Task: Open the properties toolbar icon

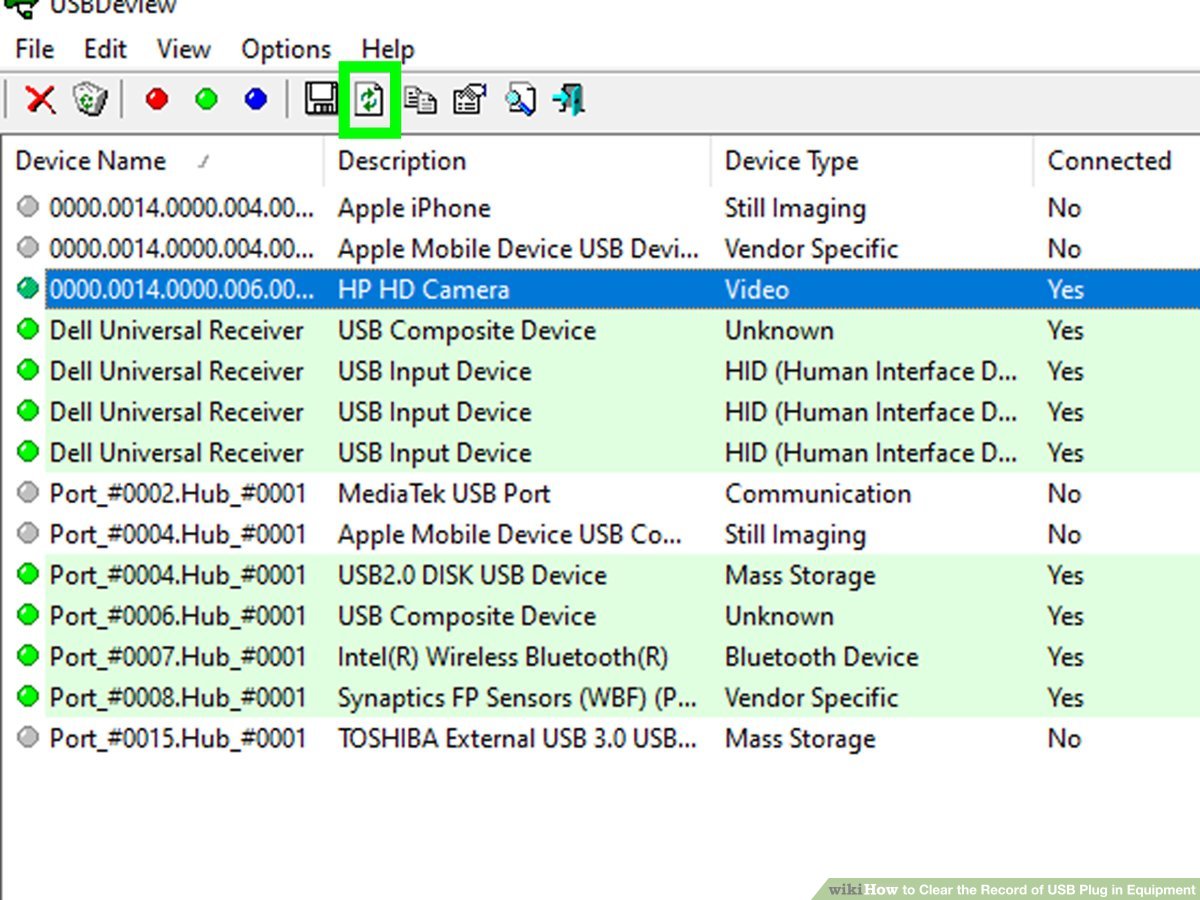Action: 469,99
